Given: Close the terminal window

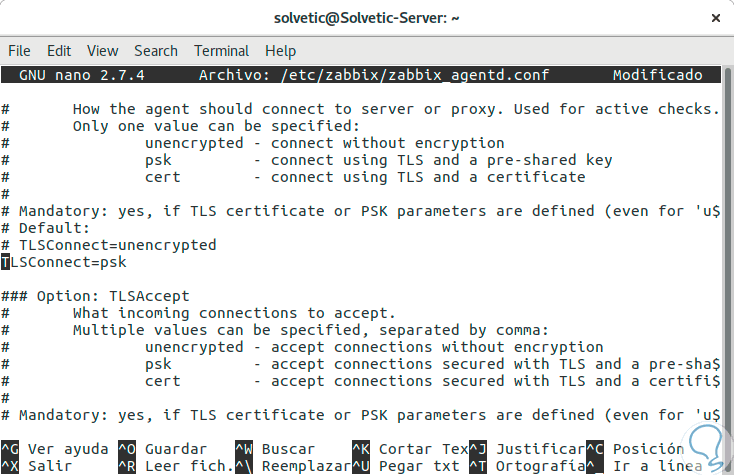Looking at the screenshot, I should click(x=714, y=18).
